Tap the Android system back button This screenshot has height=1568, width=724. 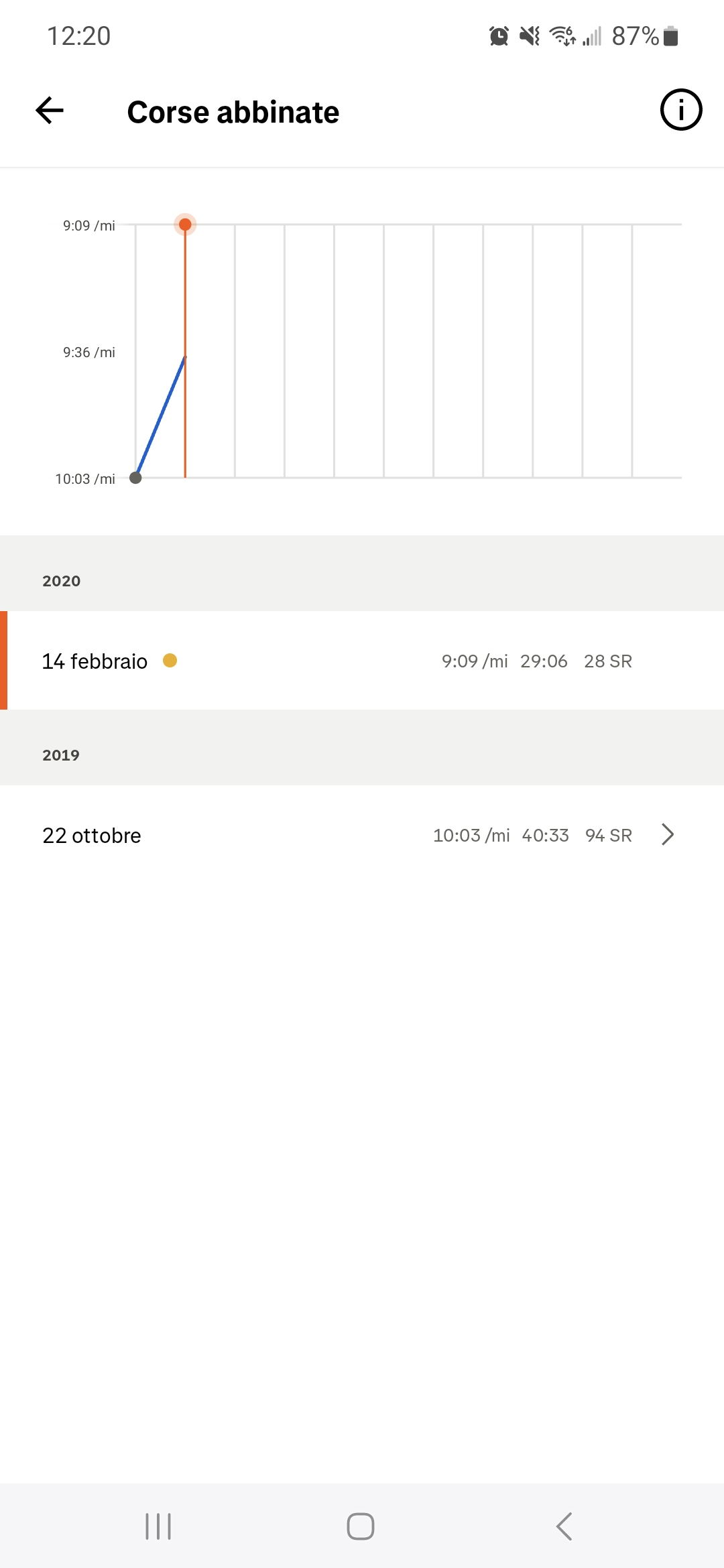564,1526
